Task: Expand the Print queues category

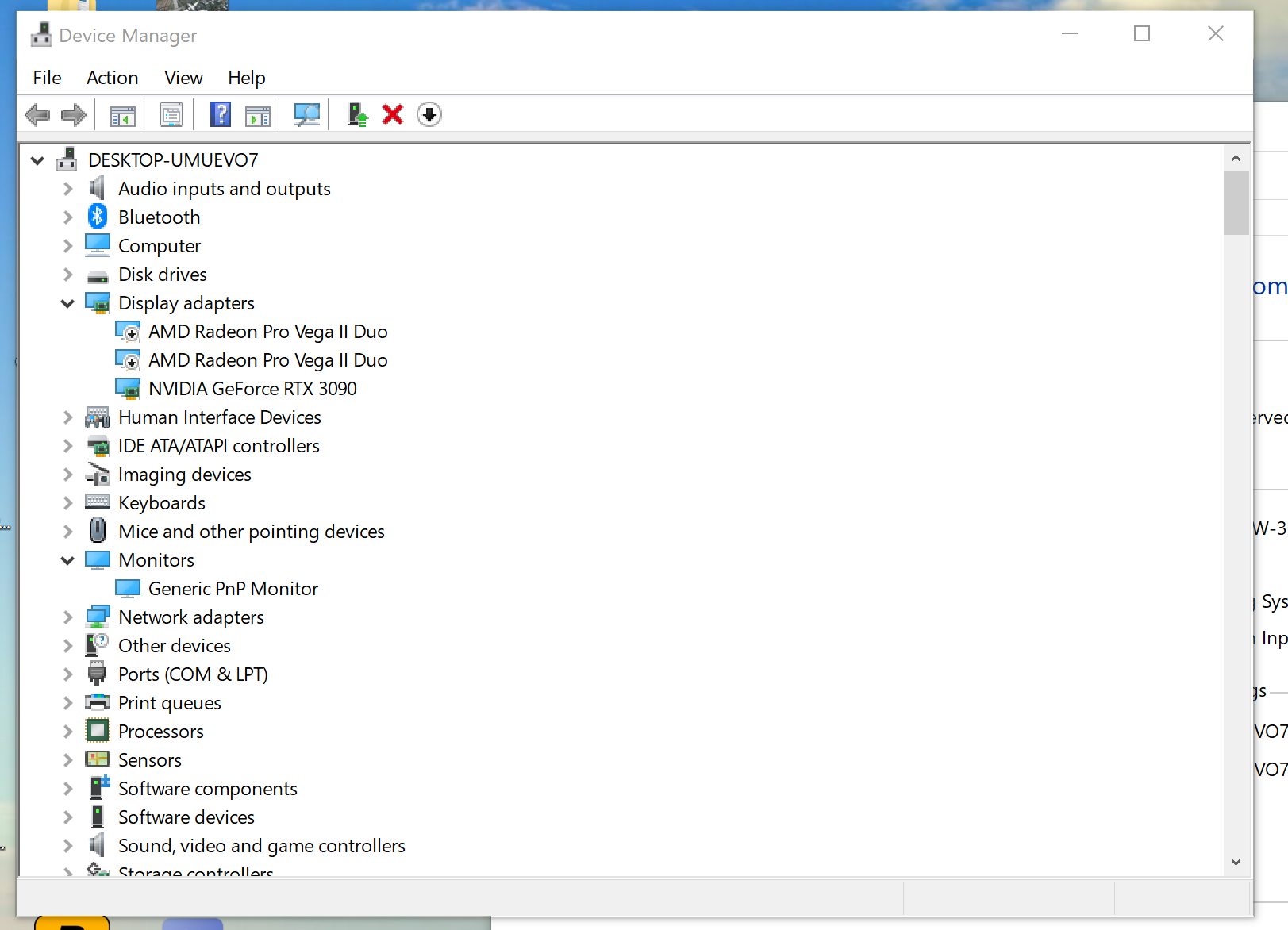Action: 68,703
